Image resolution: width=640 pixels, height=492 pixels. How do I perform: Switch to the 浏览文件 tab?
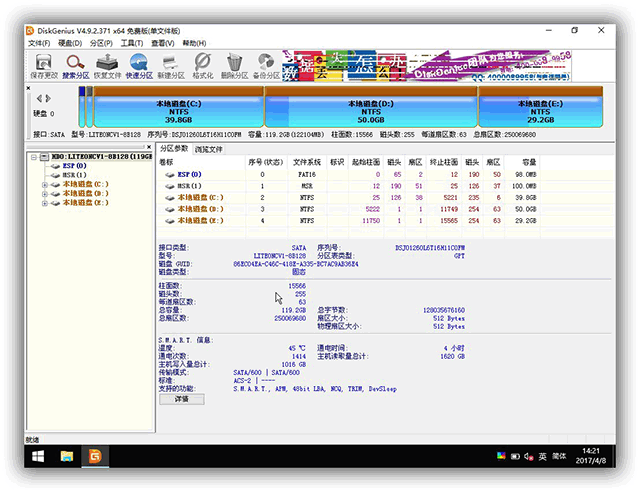pyautogui.click(x=209, y=149)
